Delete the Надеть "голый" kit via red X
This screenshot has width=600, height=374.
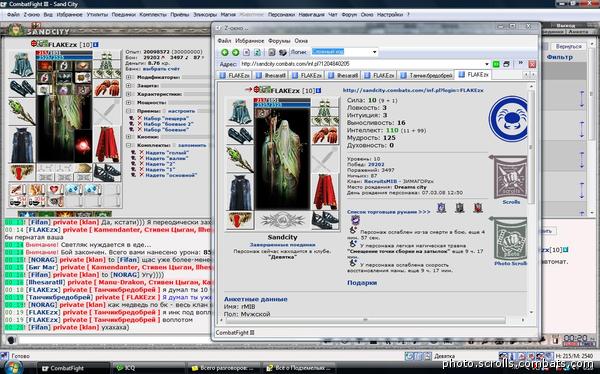[141, 152]
